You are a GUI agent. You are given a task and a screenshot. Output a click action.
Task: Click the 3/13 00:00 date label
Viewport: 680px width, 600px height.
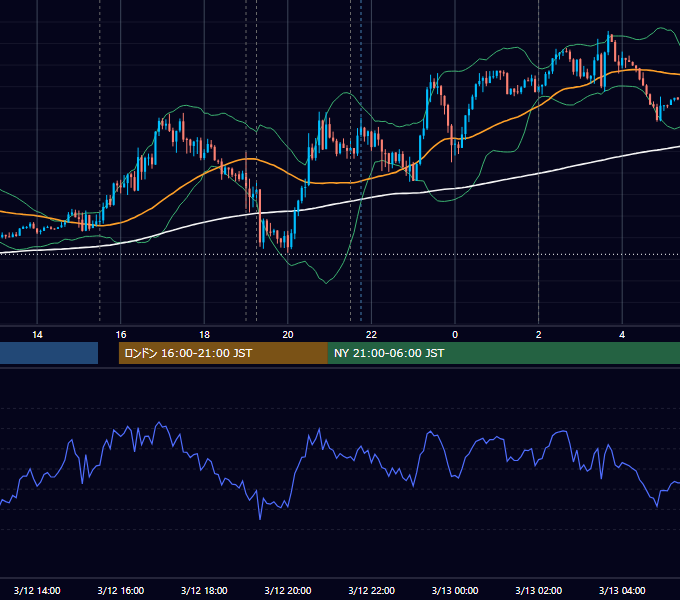[x=455, y=590]
